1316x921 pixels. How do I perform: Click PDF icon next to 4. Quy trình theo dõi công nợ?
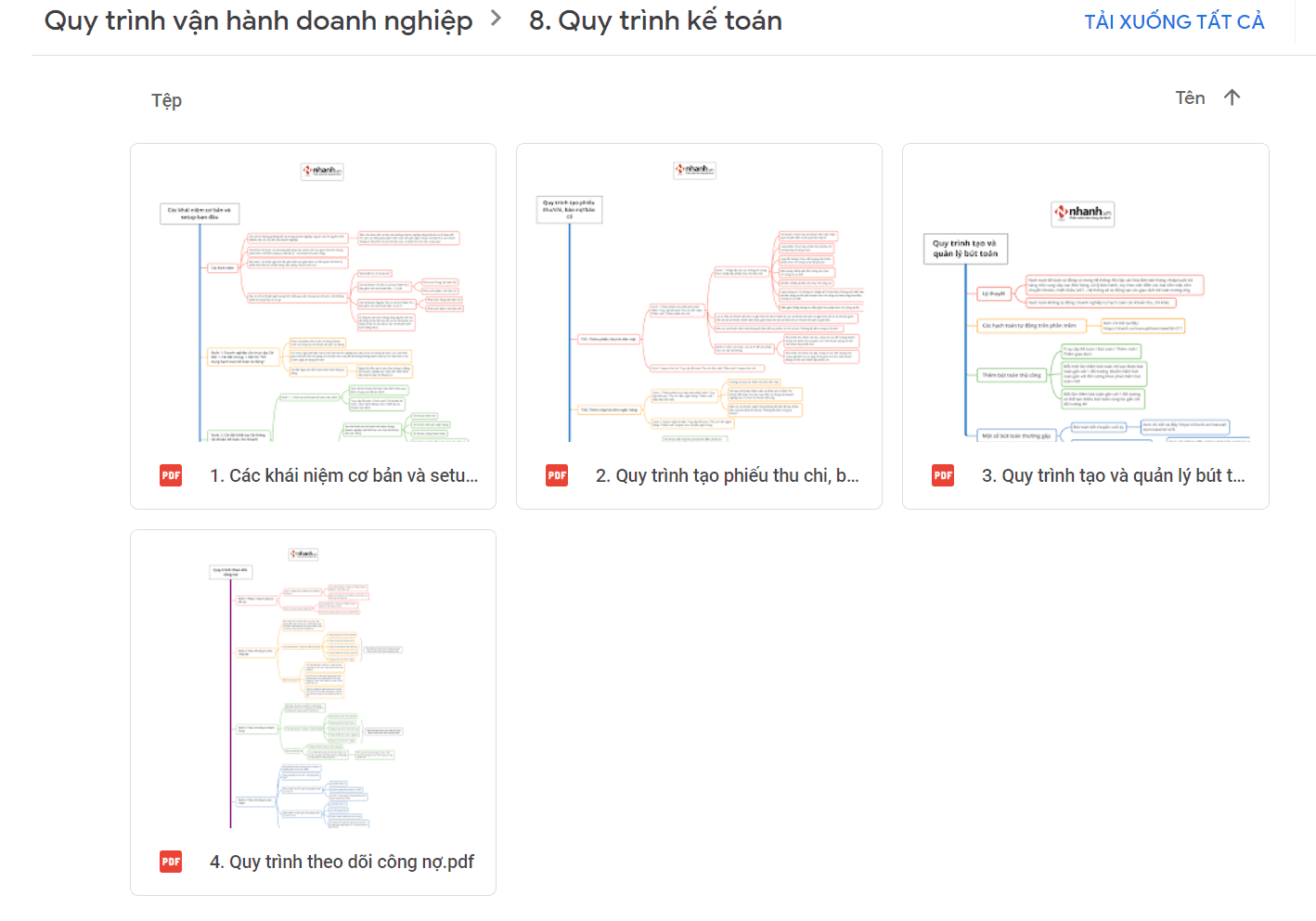click(x=171, y=862)
